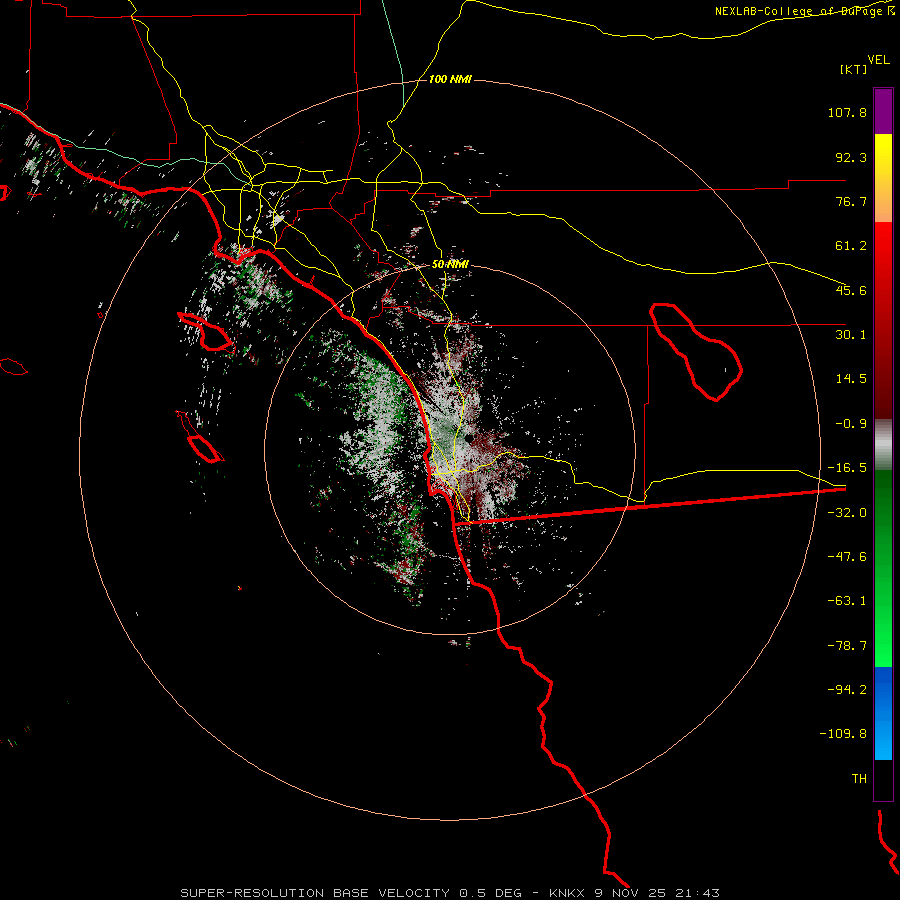Click the dark radar site dot at ring center
The width and height of the screenshot is (900, 900).
tap(469, 439)
